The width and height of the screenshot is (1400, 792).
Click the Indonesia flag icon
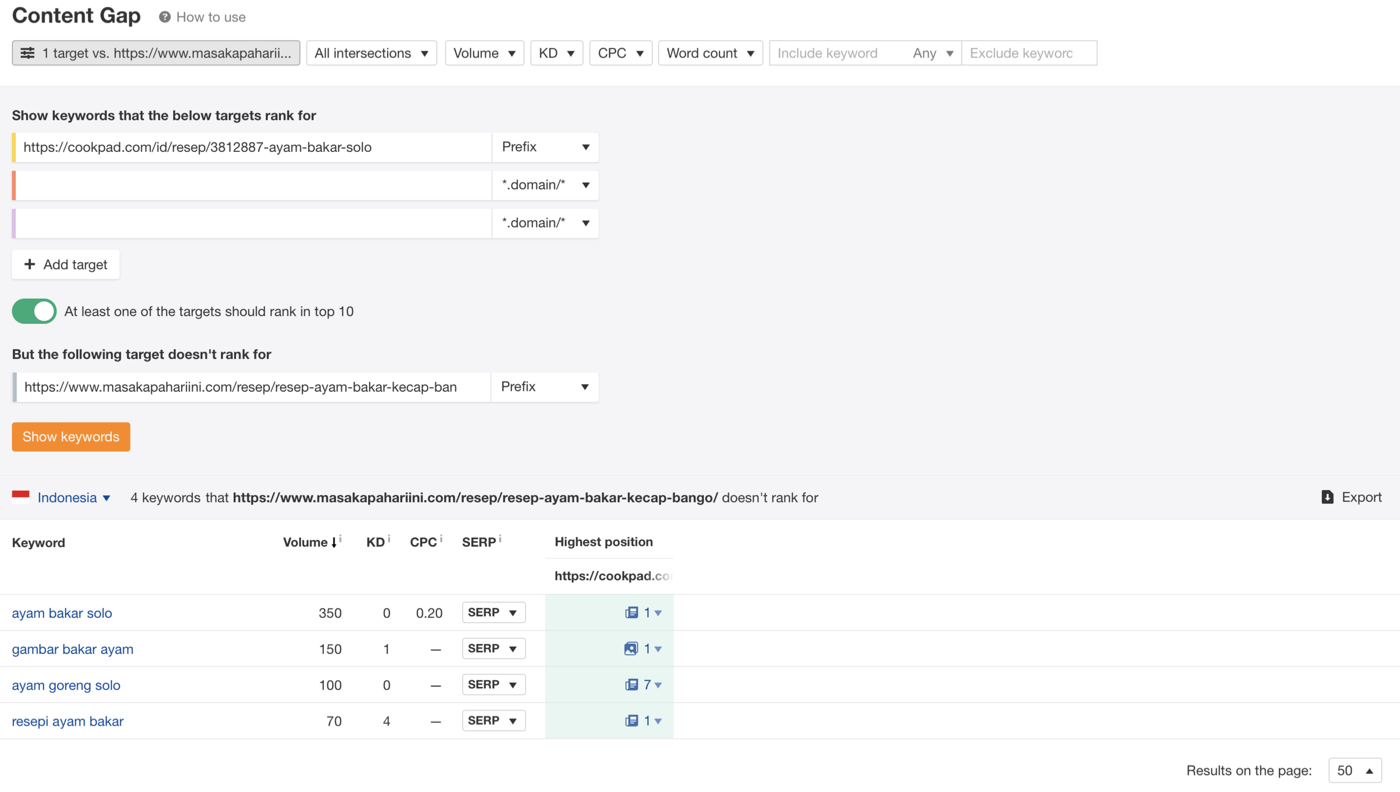point(21,496)
